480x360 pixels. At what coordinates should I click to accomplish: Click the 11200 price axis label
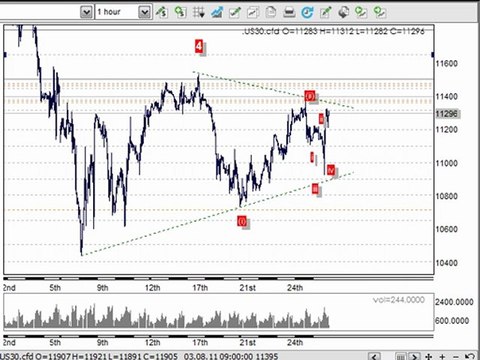point(447,129)
